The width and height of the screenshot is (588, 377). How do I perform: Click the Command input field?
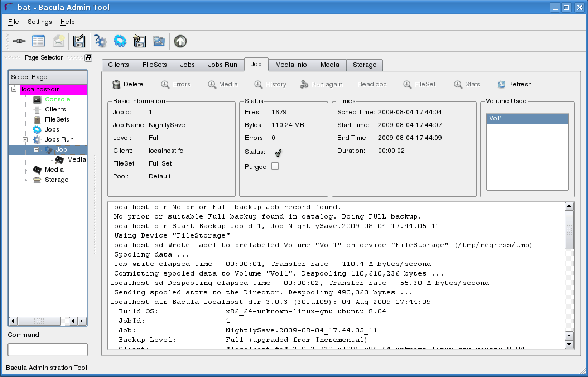pos(48,349)
